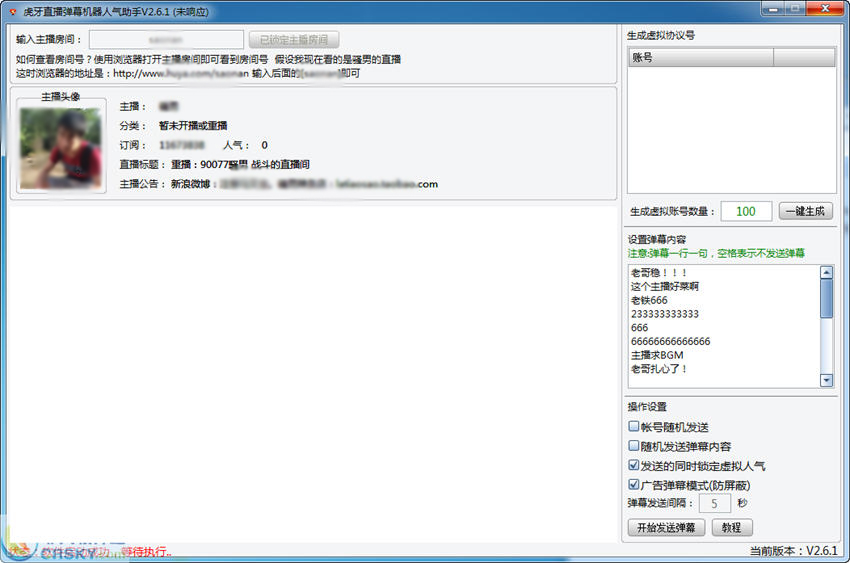Uncheck 发送的同时锁定虚拟人气 checkbox
Viewport: 850px width, 563px height.
(x=633, y=465)
